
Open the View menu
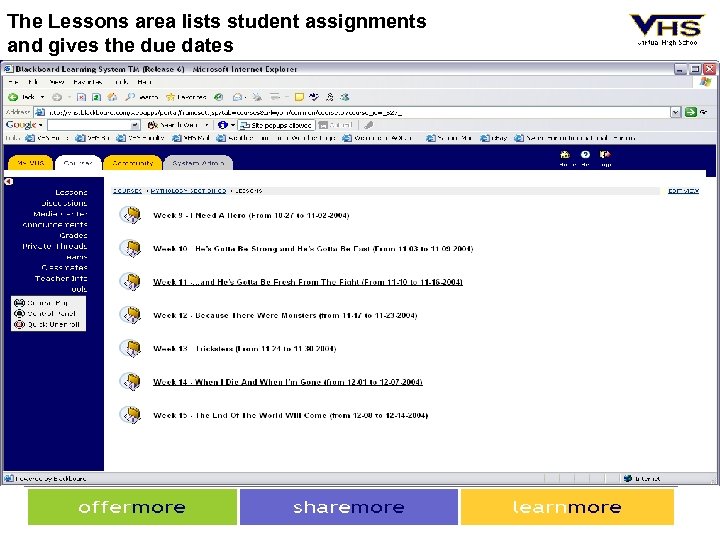56,82
